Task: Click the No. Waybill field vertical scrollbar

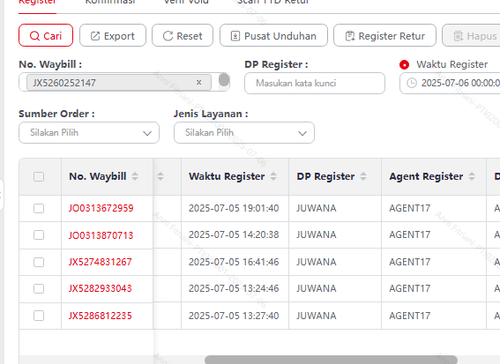Action: (x=224, y=80)
